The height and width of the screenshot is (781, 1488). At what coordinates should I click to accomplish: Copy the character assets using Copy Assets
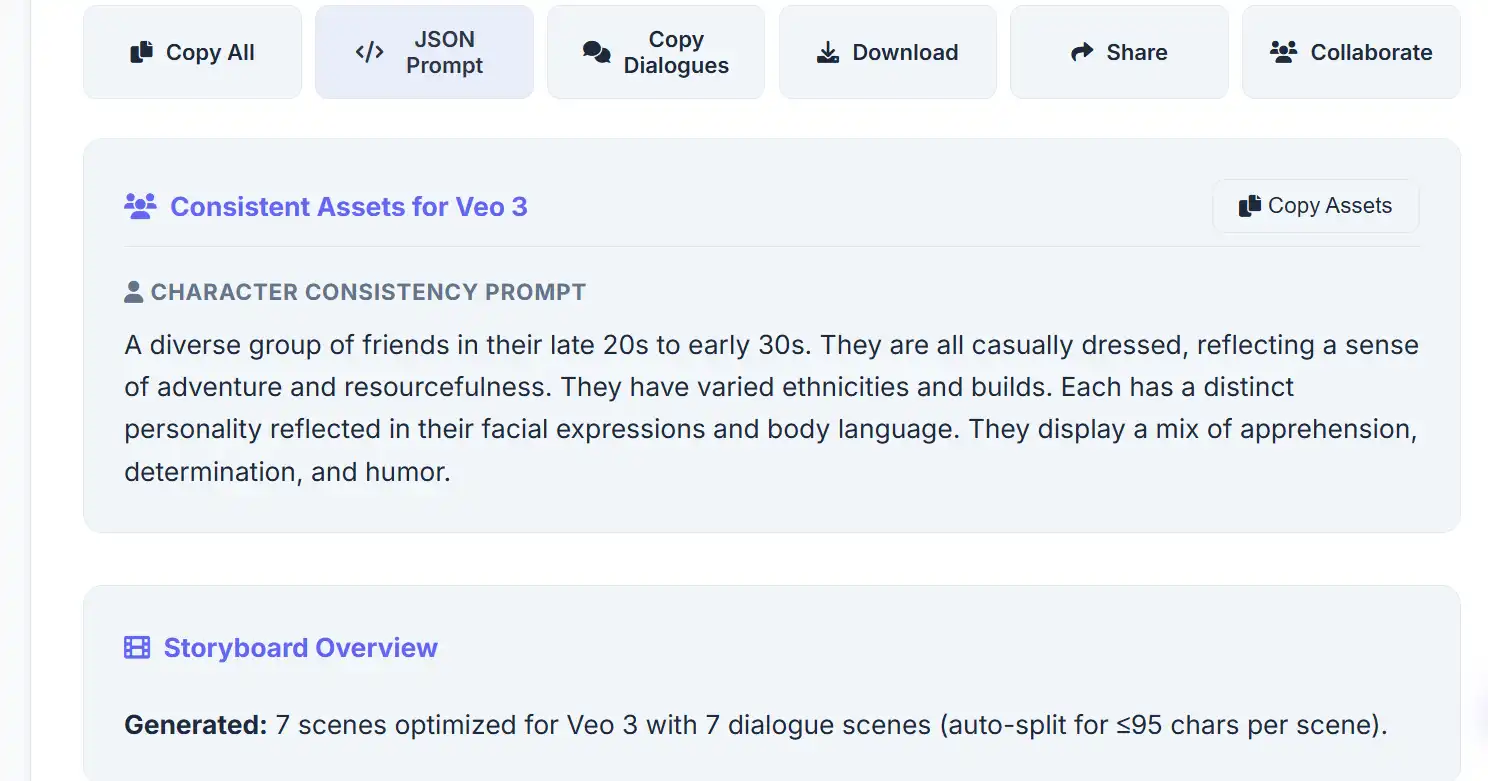[1315, 205]
